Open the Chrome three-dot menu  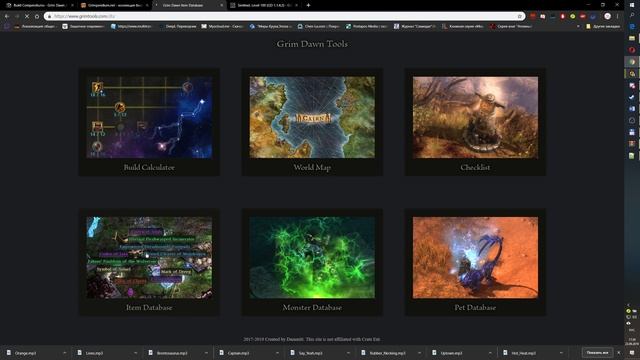point(618,16)
